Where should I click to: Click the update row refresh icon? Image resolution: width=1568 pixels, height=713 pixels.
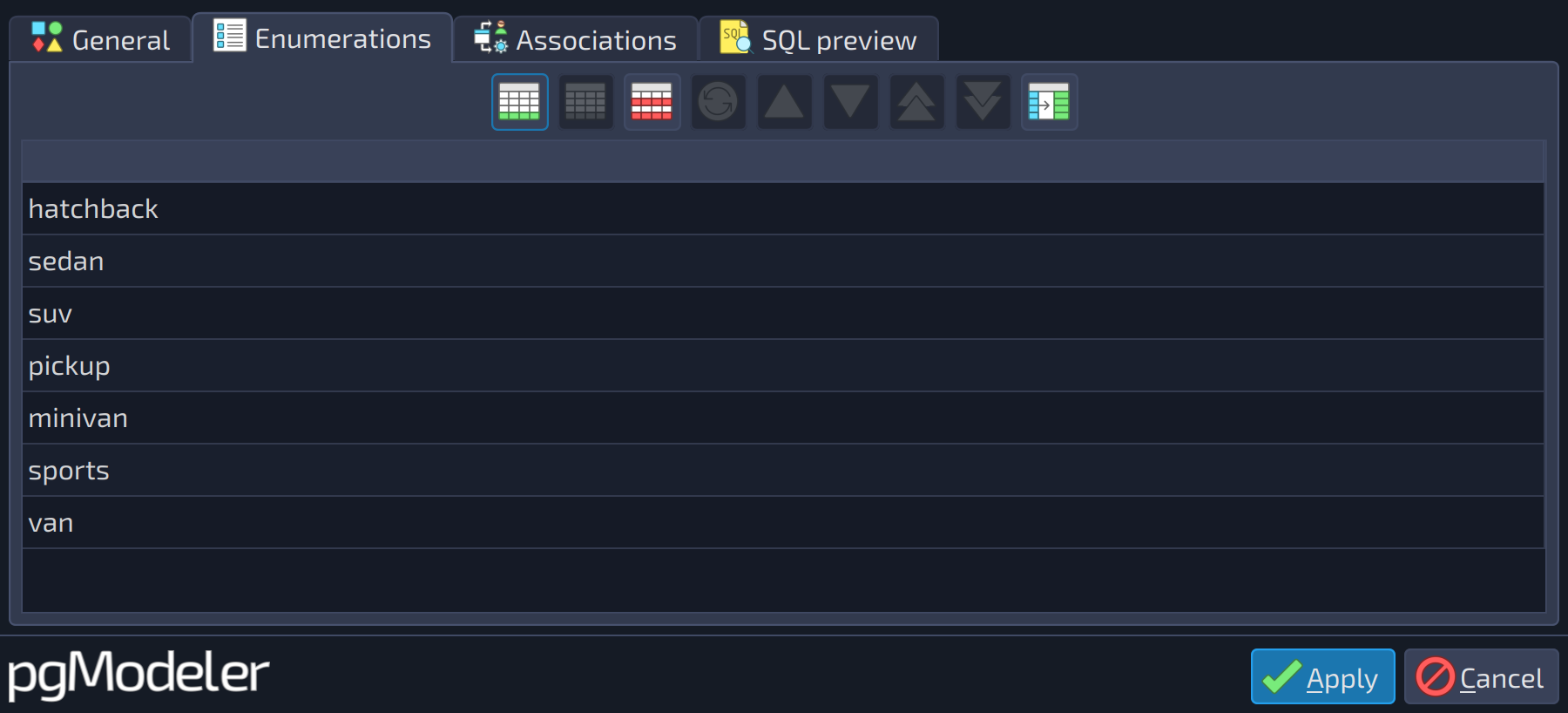coord(719,102)
